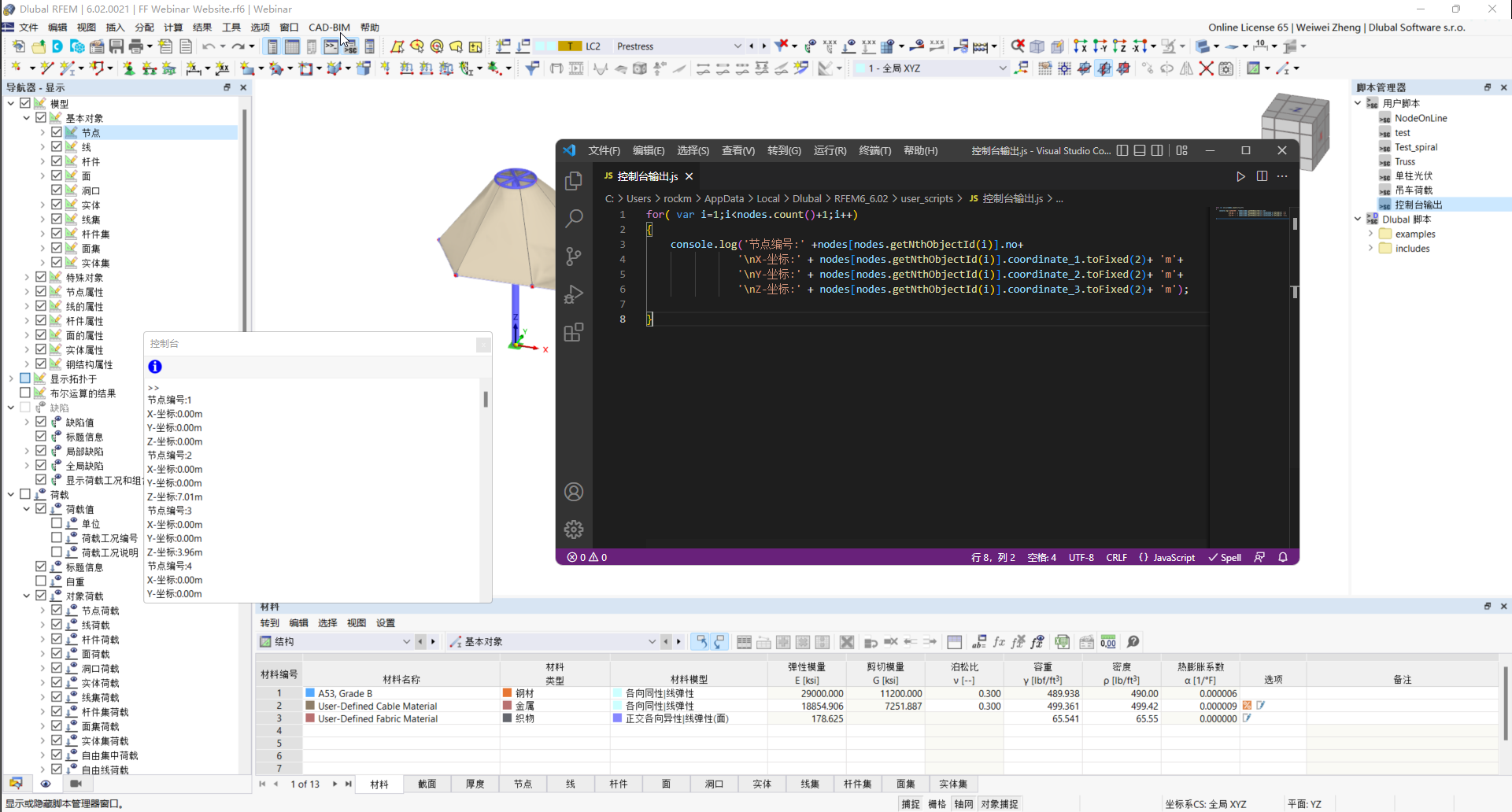
Task: Uncheck the 节点 checkbox in navigator
Action: pyautogui.click(x=57, y=132)
